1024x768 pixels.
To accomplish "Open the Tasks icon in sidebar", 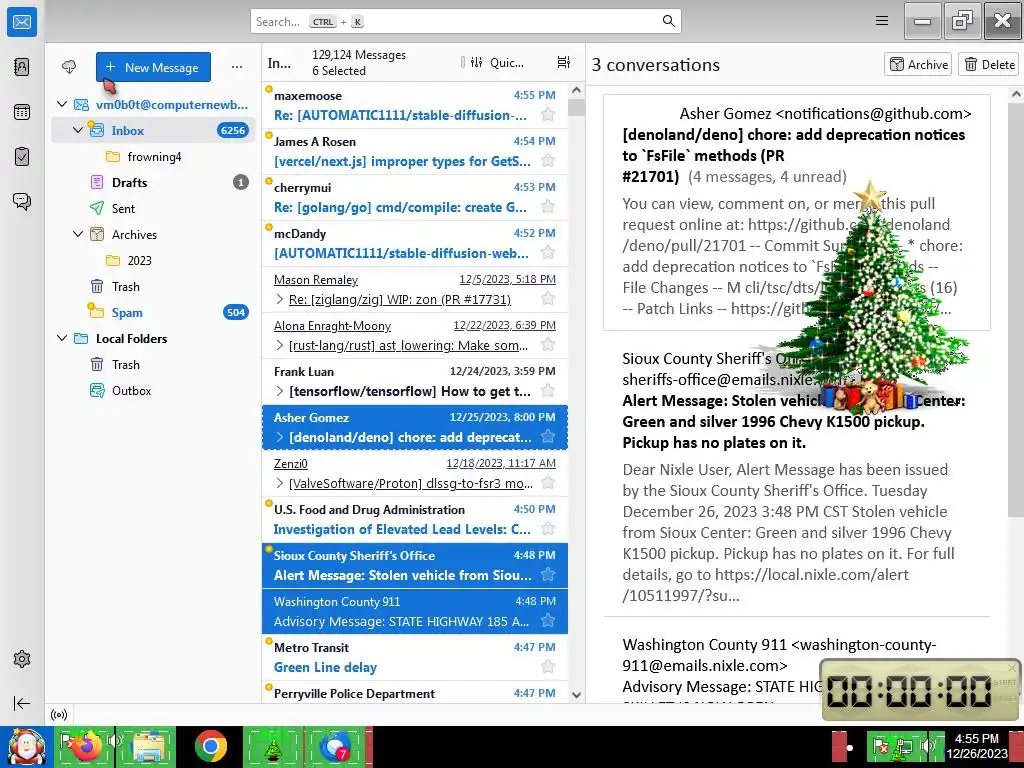I will click(22, 157).
